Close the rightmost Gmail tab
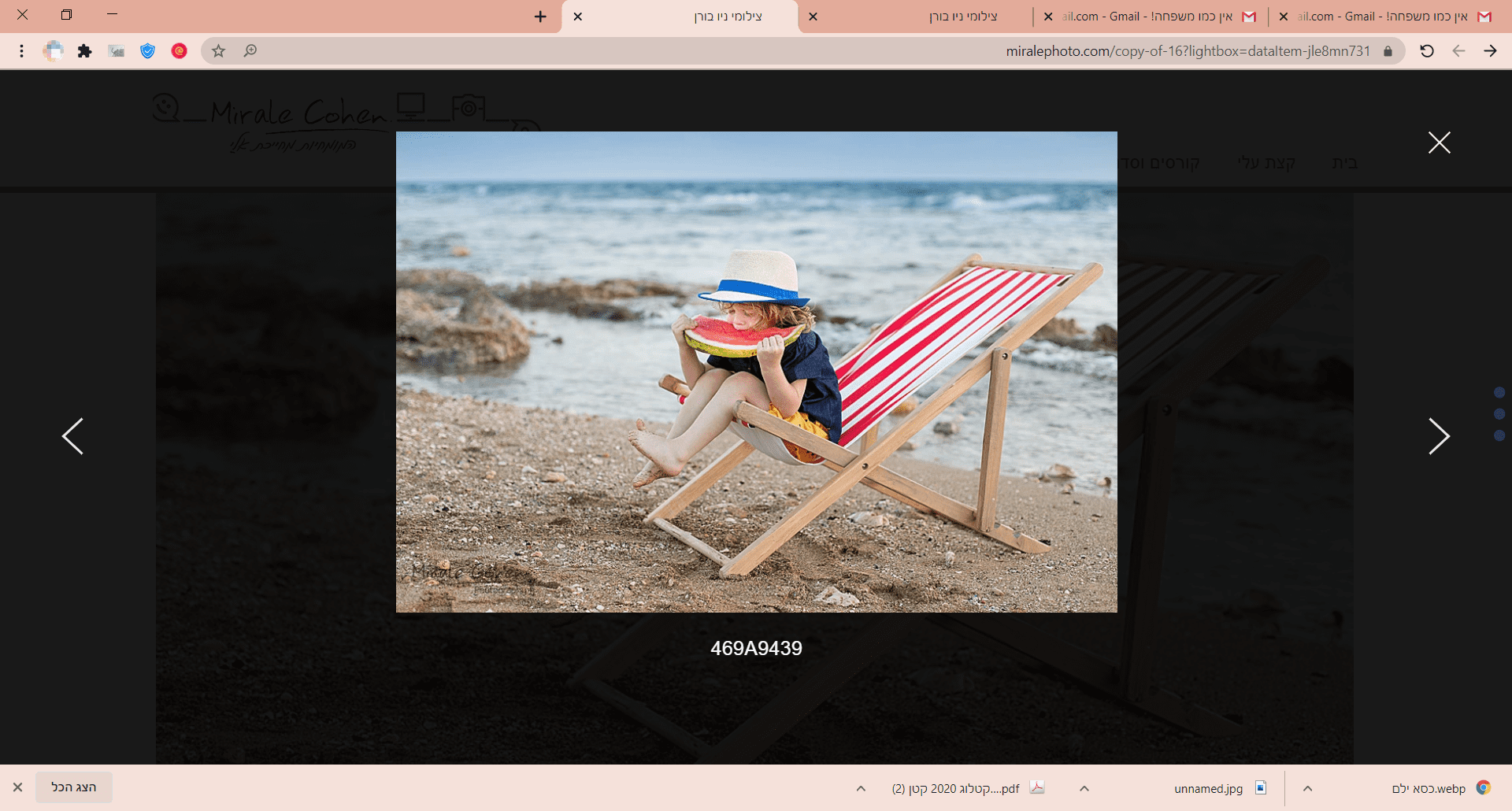 click(x=1284, y=17)
